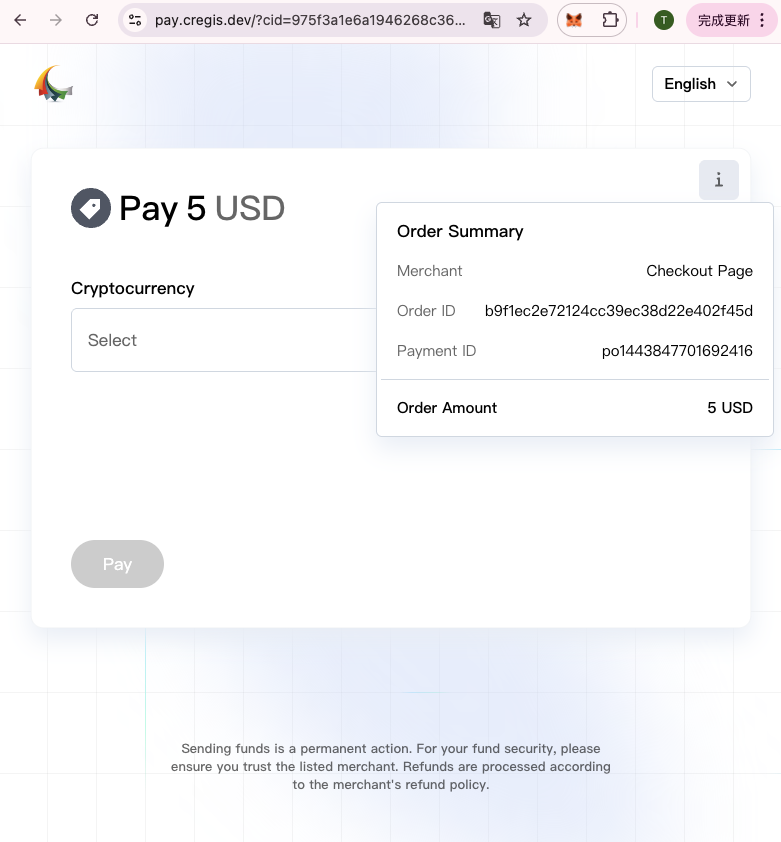Click the Order ID value

618,311
